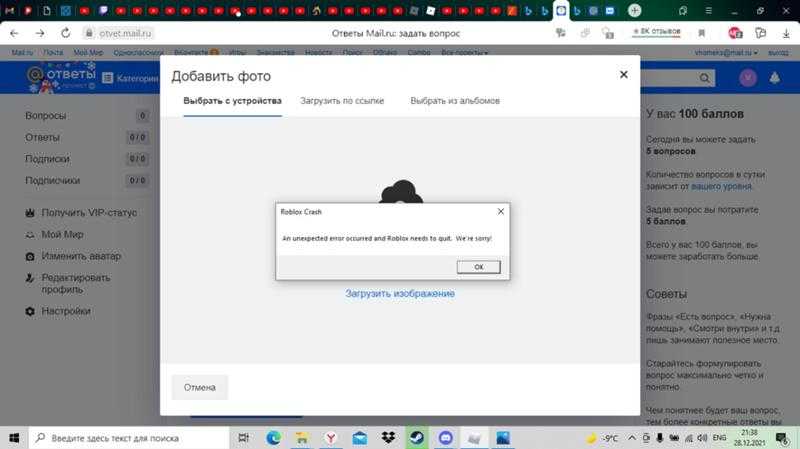Open sidebar 'Мой Мир' item

tap(55, 235)
